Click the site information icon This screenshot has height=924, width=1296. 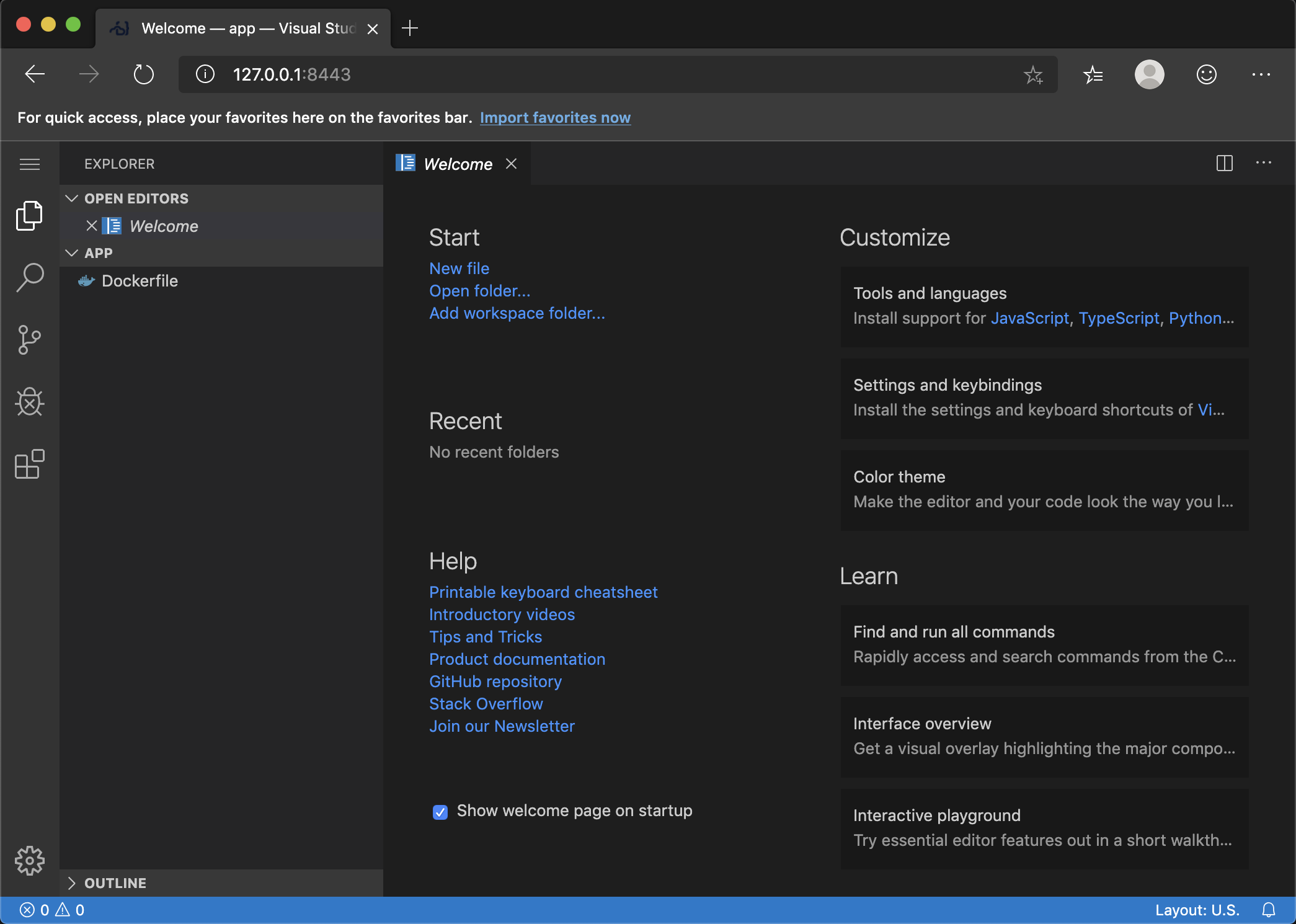pos(205,74)
